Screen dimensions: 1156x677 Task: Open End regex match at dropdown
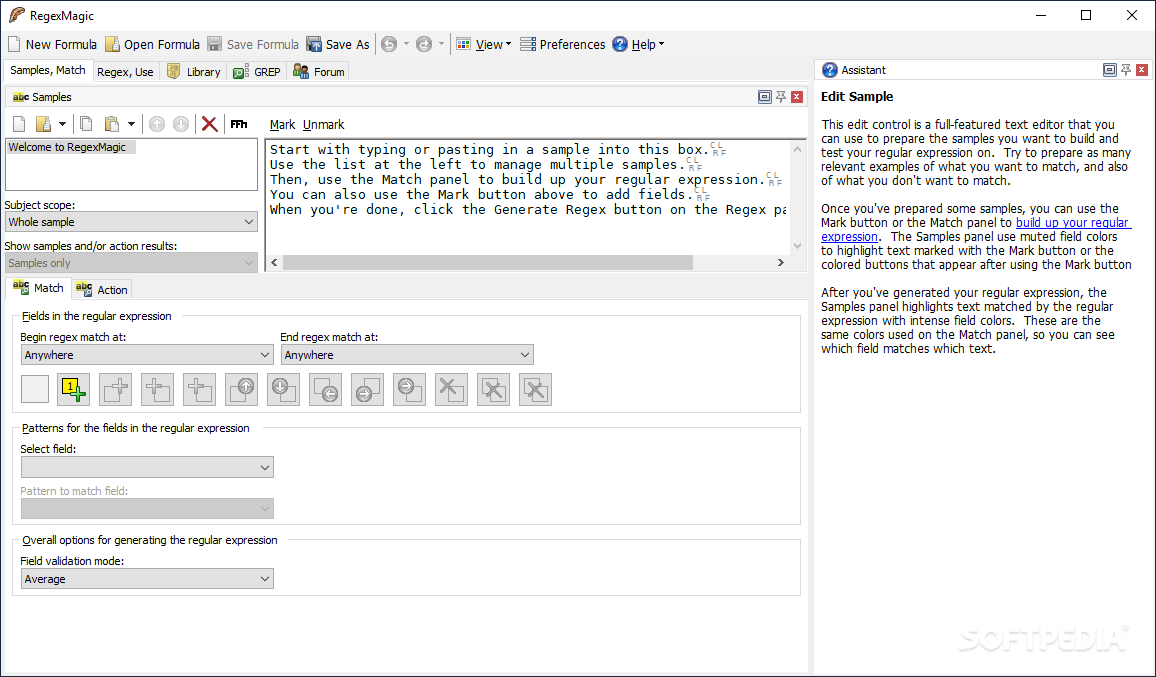point(407,355)
